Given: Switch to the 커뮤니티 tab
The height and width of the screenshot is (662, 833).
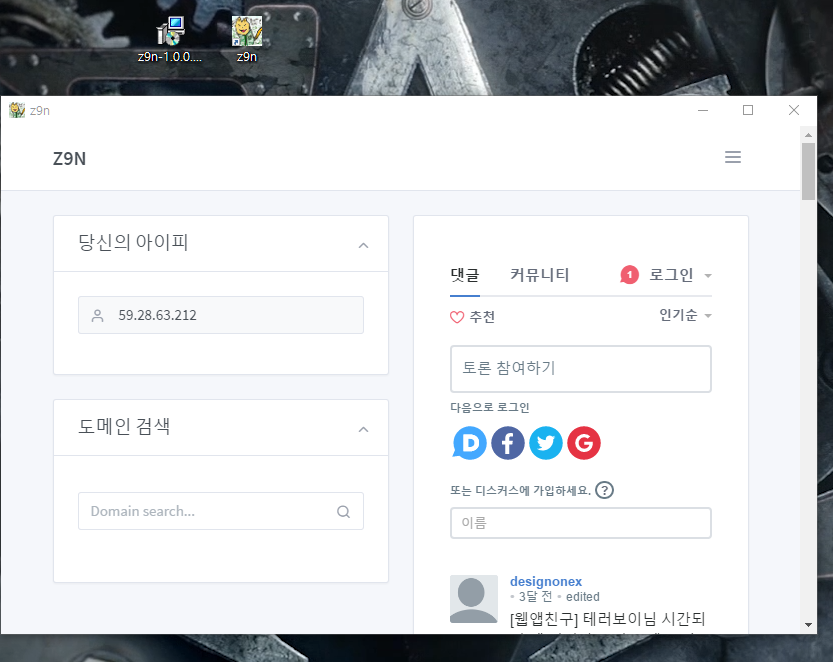Looking at the screenshot, I should pos(540,275).
